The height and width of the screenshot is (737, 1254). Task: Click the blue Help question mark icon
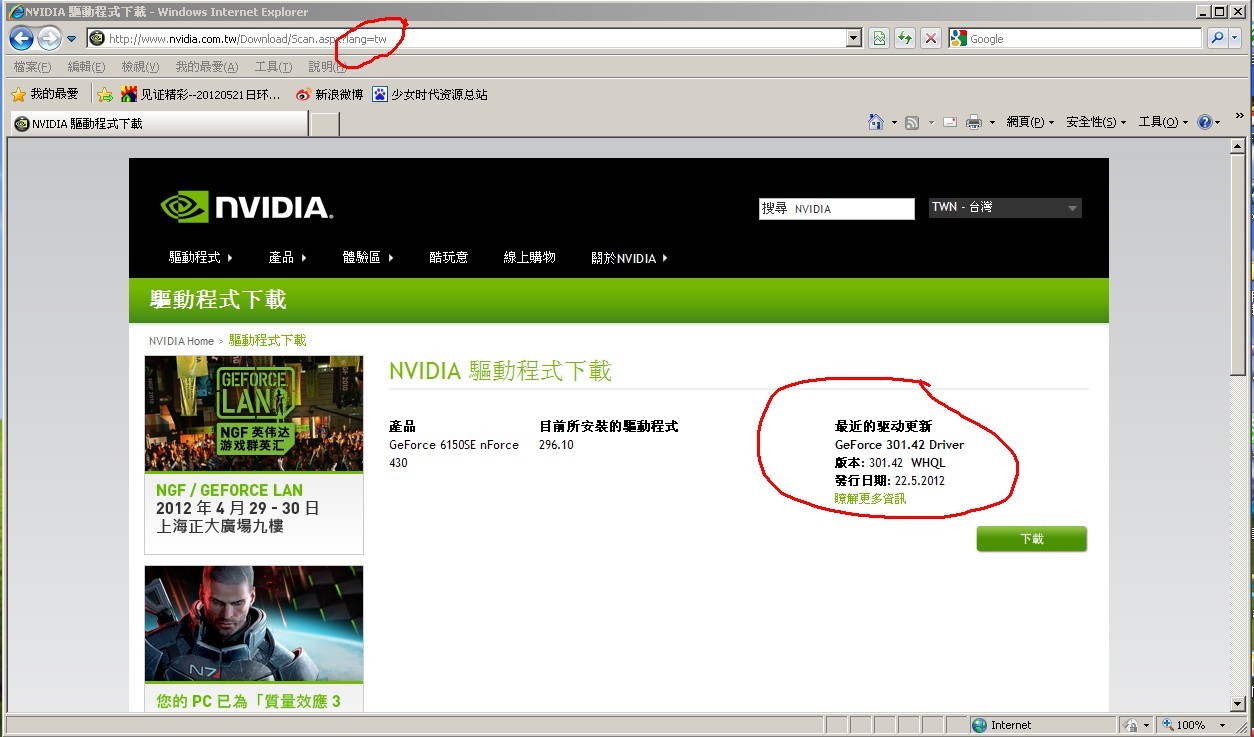tap(1204, 122)
